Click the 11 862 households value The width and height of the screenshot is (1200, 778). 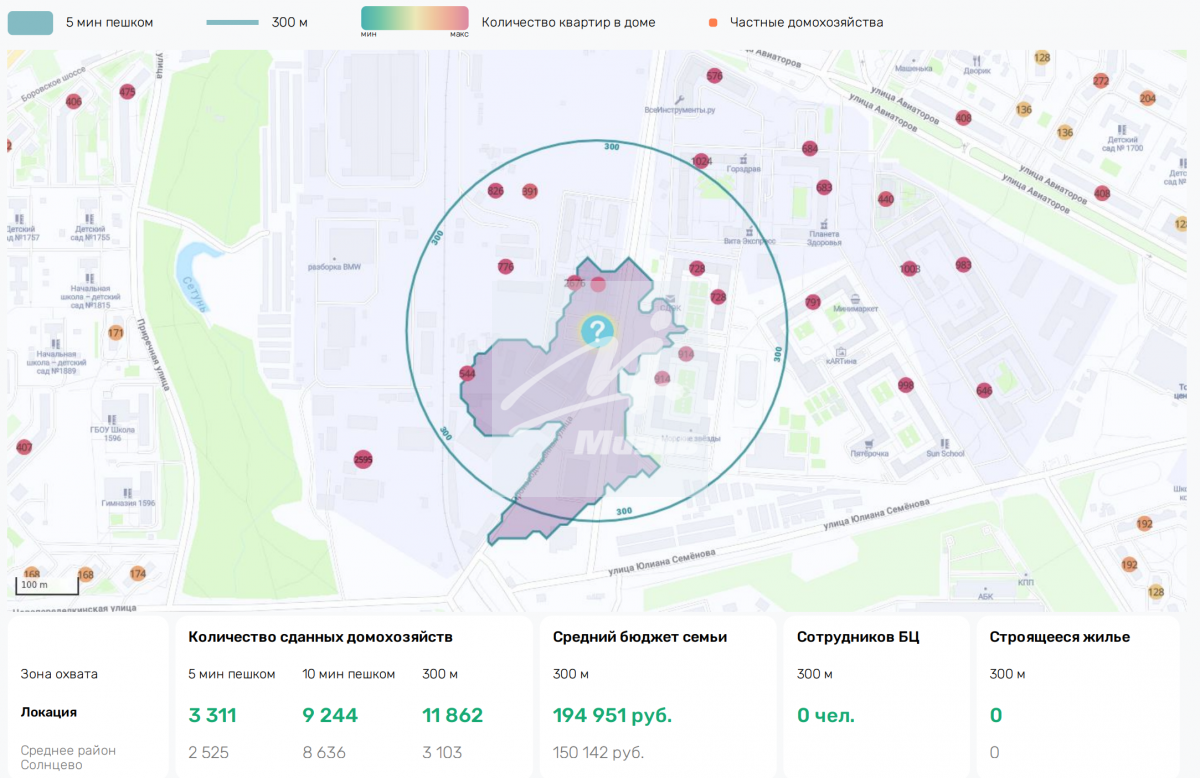coord(453,715)
